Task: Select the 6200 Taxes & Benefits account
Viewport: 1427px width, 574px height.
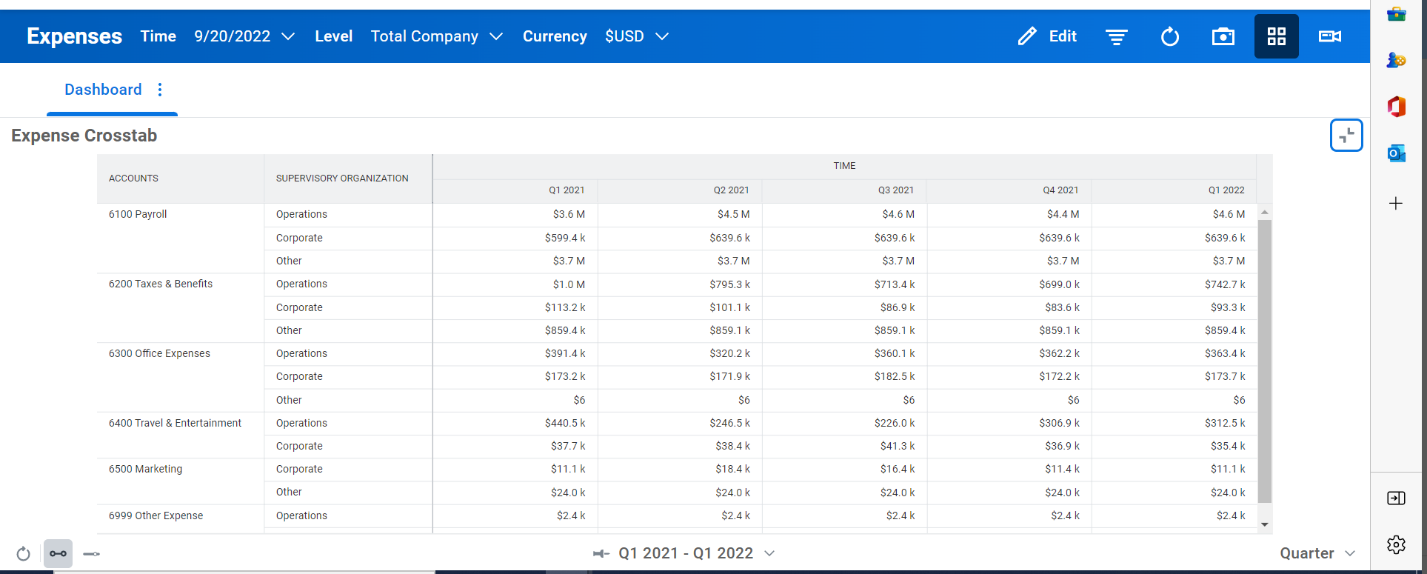Action: coord(161,284)
